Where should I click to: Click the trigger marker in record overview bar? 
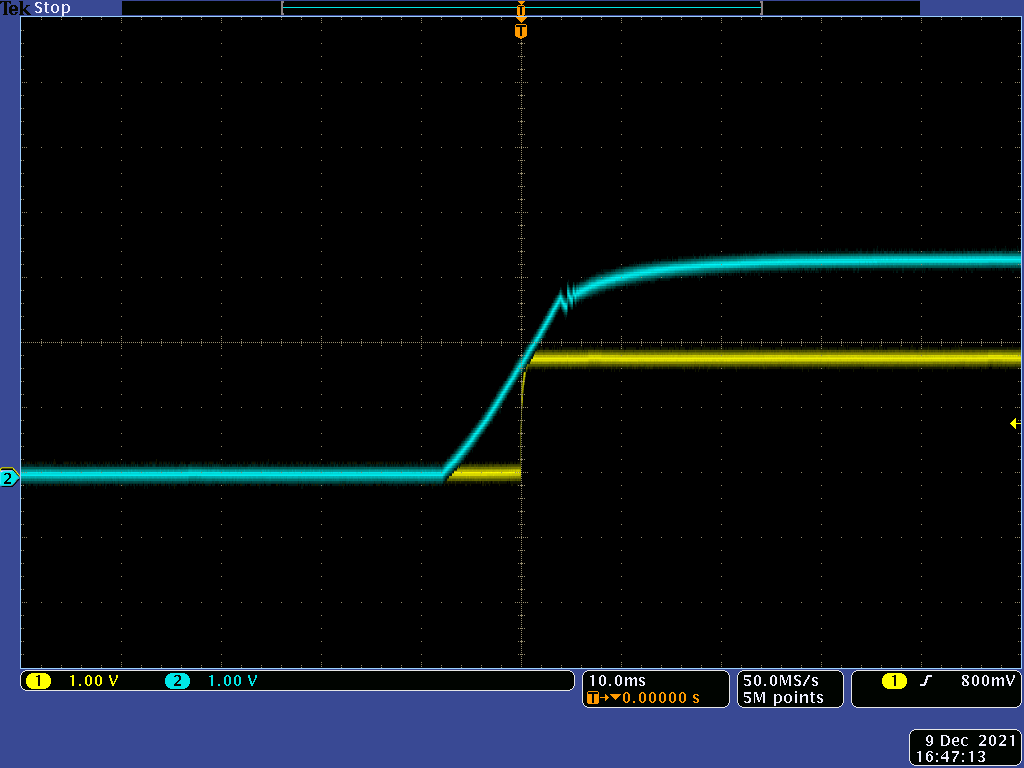[520, 9]
